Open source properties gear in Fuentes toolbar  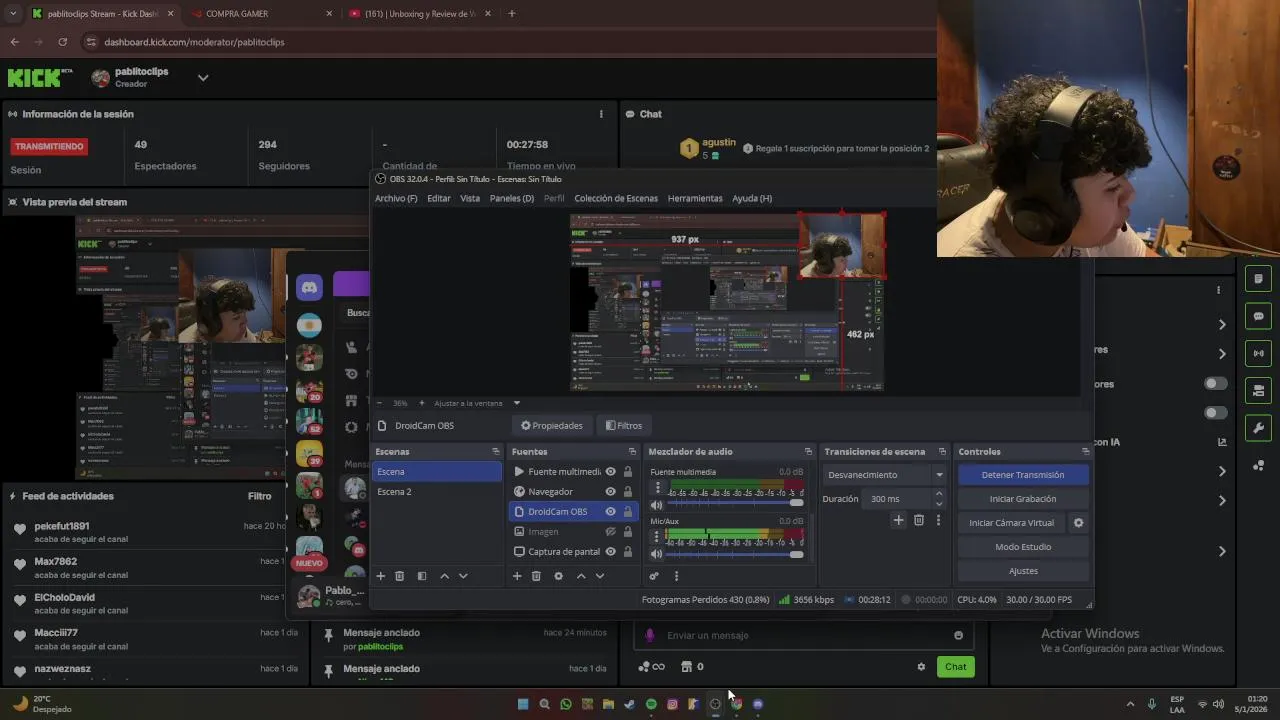(559, 576)
